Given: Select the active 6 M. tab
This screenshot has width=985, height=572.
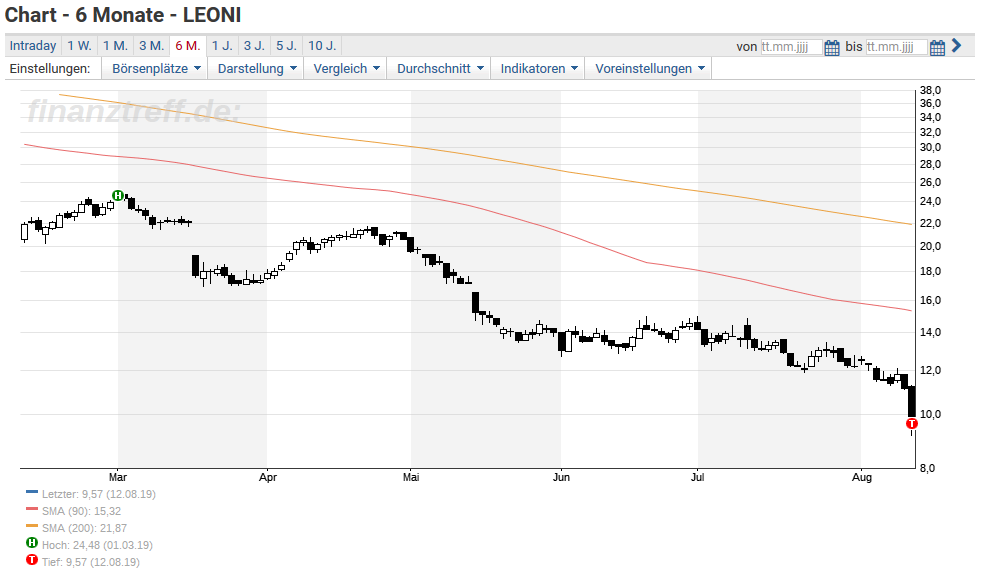Looking at the screenshot, I should [188, 46].
